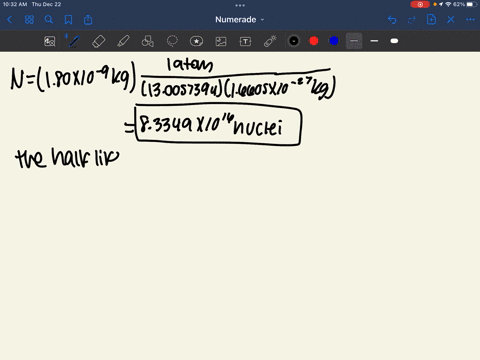The height and width of the screenshot is (360, 480).
Task: Choose the black pen color
Action: [x=294, y=41]
